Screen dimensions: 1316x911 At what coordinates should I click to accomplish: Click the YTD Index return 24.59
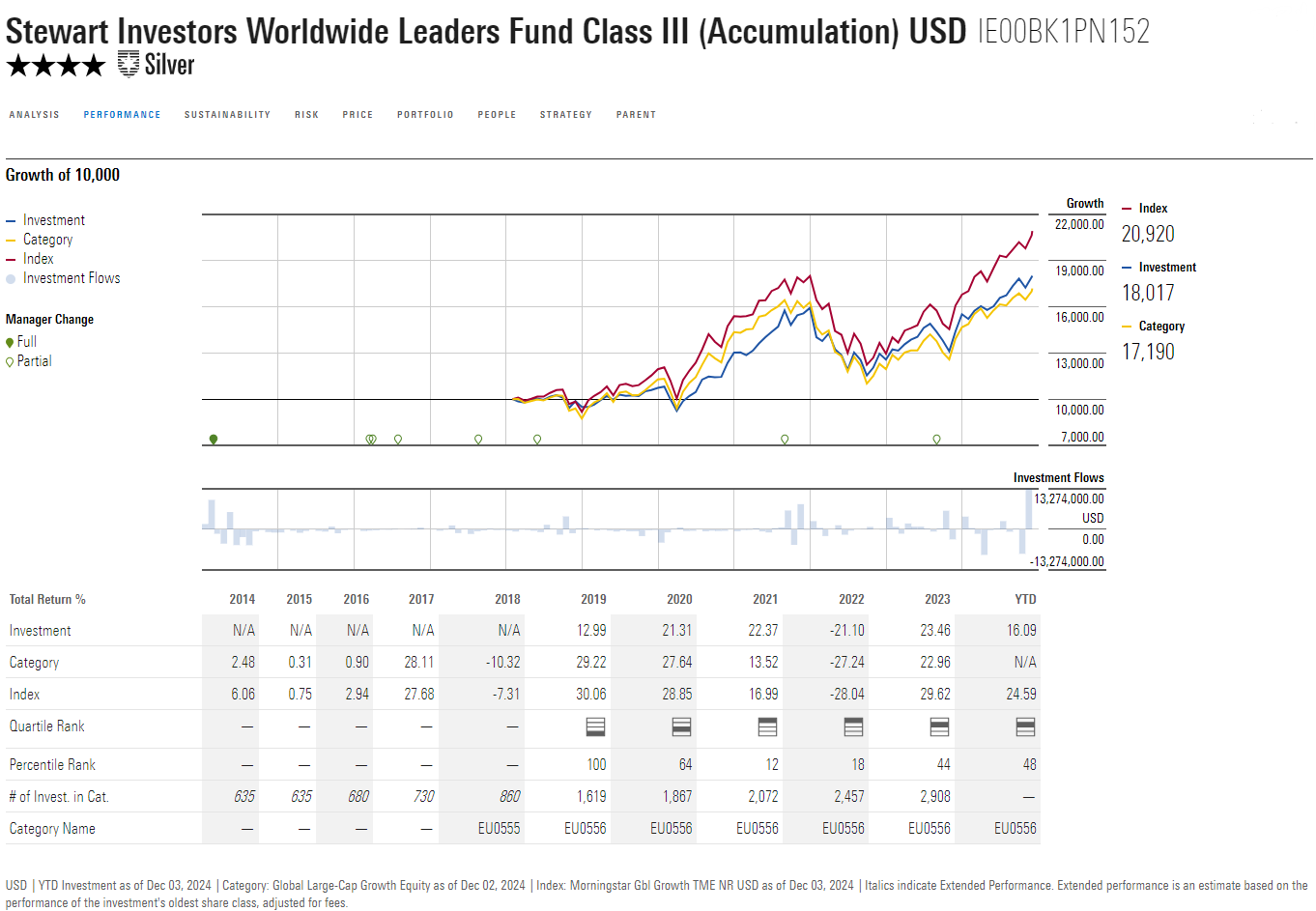[1021, 694]
